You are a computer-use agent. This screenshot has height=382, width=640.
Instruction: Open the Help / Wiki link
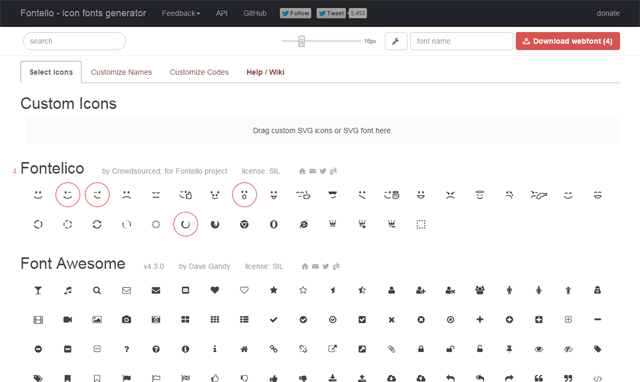[265, 72]
